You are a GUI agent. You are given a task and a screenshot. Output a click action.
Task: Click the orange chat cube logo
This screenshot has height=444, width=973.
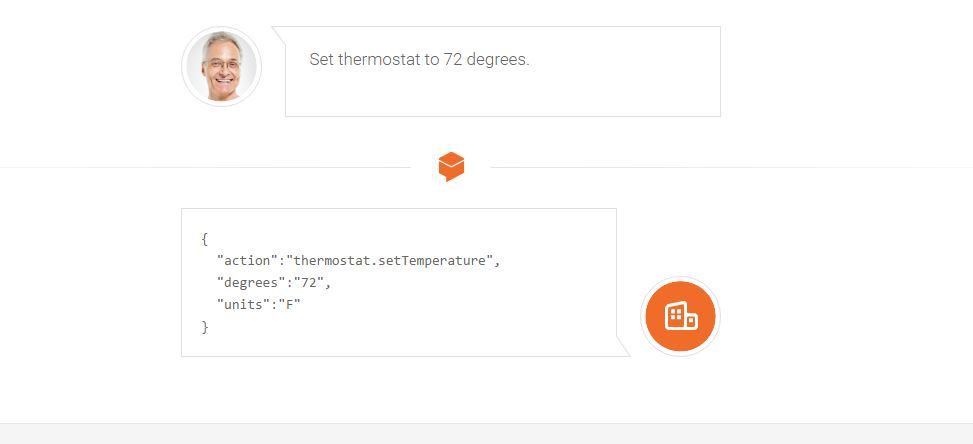(451, 167)
